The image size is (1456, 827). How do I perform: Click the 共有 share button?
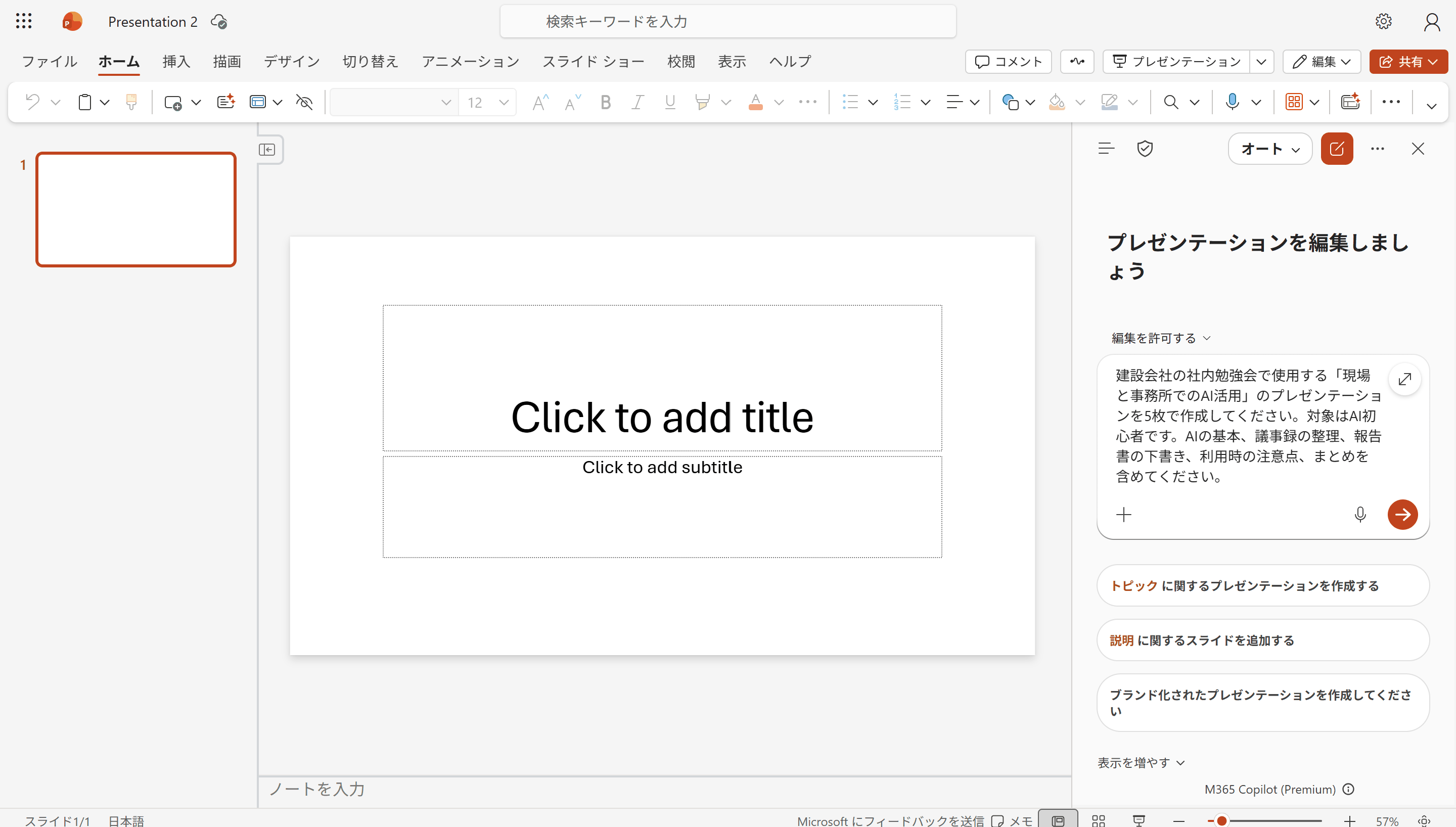1408,61
